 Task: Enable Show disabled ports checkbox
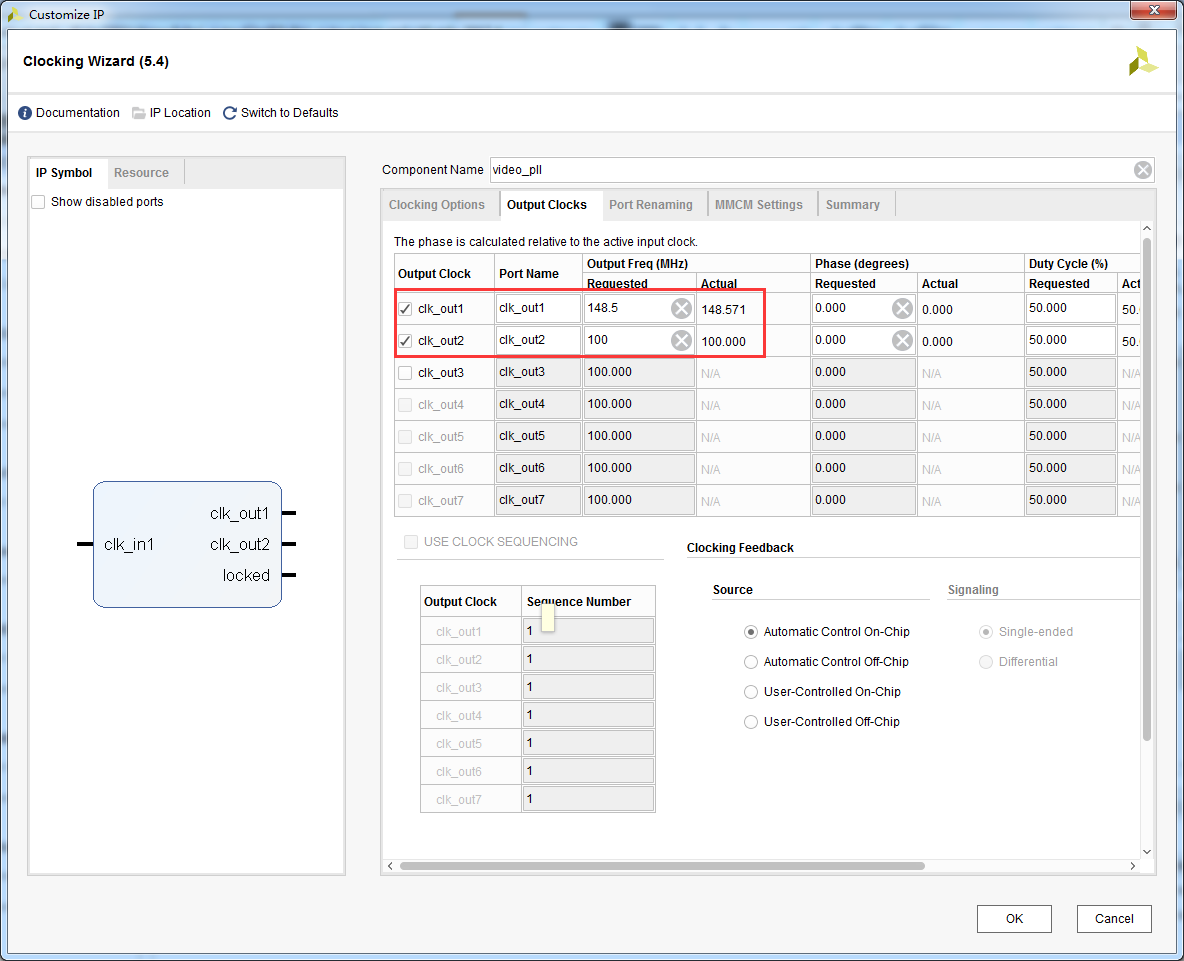(39, 202)
